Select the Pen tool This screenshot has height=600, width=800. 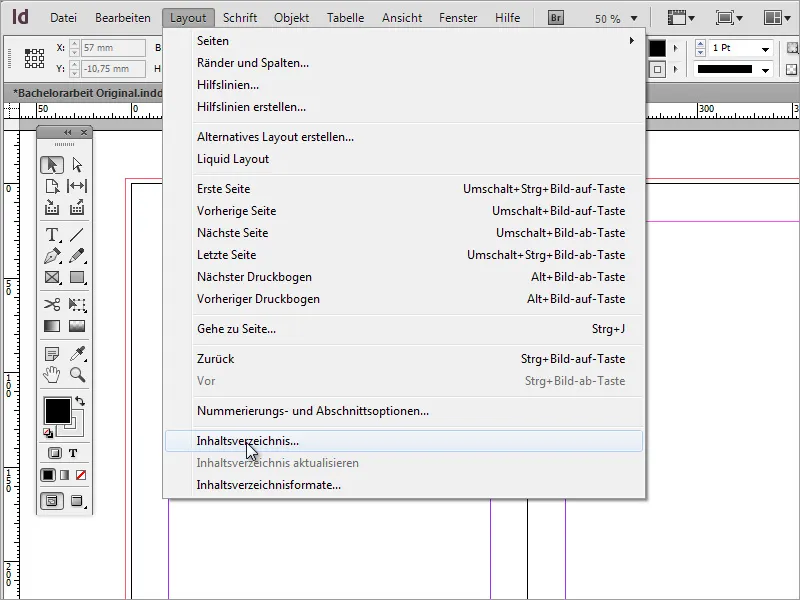pyautogui.click(x=52, y=256)
